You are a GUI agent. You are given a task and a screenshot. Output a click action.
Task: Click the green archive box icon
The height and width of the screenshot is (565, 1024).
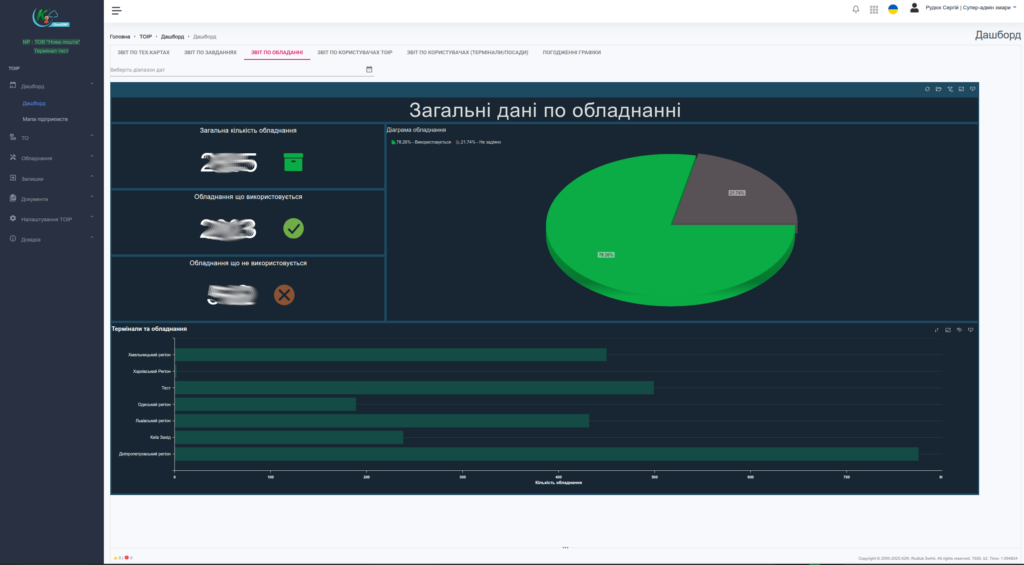click(x=293, y=162)
